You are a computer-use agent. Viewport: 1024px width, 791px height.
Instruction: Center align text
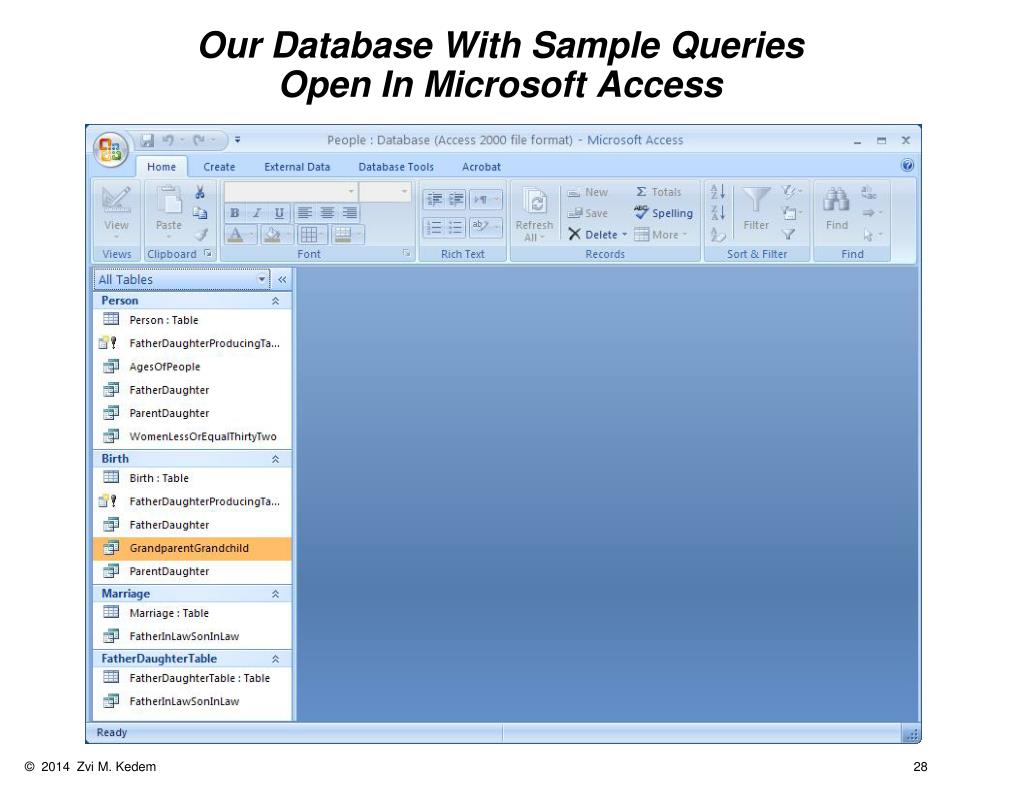[327, 213]
